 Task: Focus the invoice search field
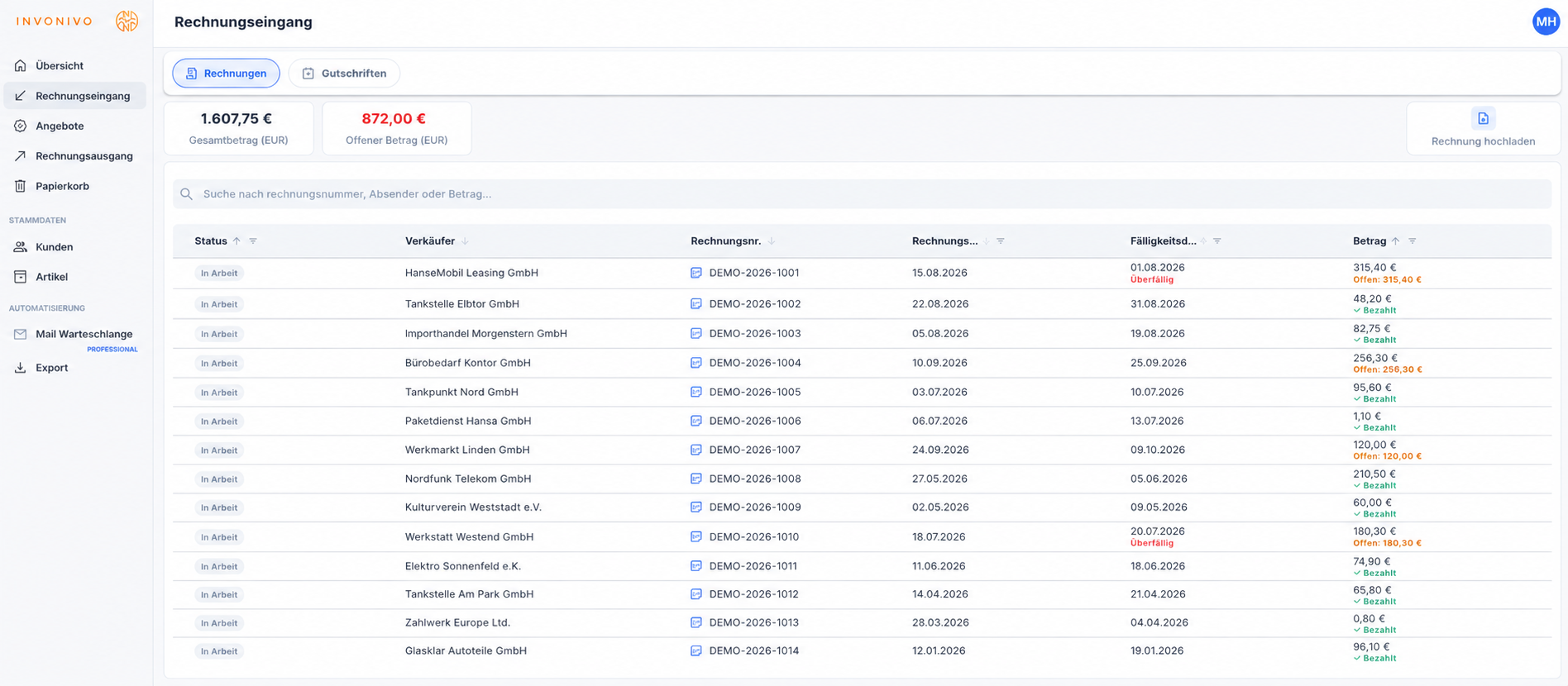pos(862,194)
